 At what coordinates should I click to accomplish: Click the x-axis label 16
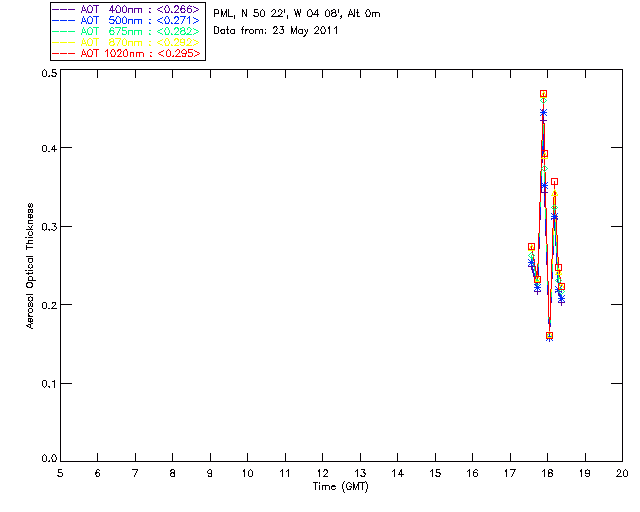click(473, 473)
